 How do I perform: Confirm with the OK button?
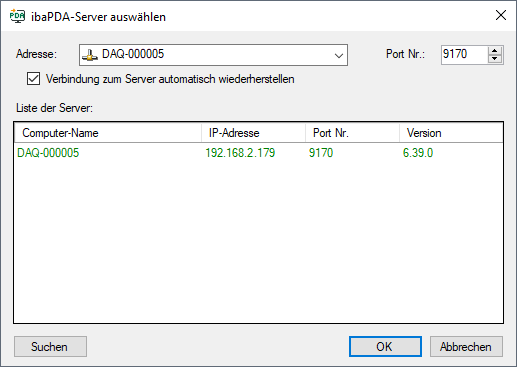pyautogui.click(x=385, y=347)
